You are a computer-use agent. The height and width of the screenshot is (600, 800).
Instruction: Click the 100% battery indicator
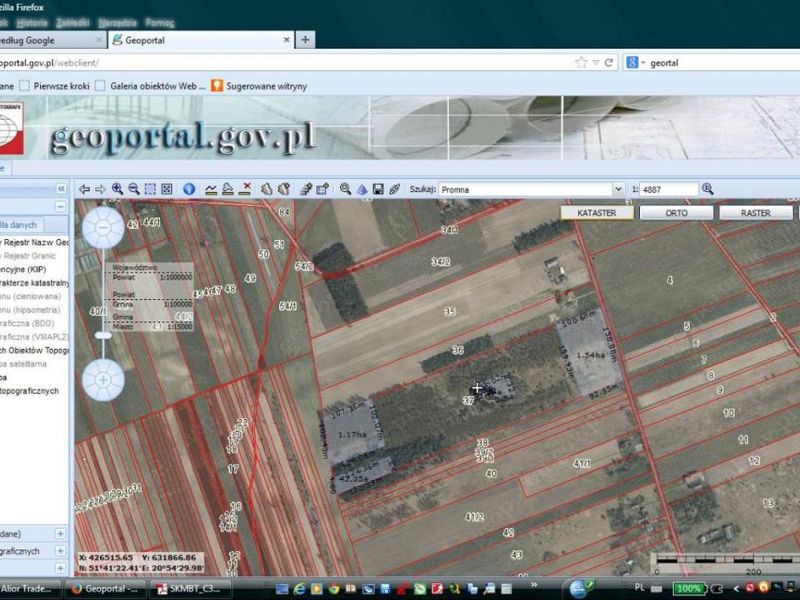coord(688,588)
